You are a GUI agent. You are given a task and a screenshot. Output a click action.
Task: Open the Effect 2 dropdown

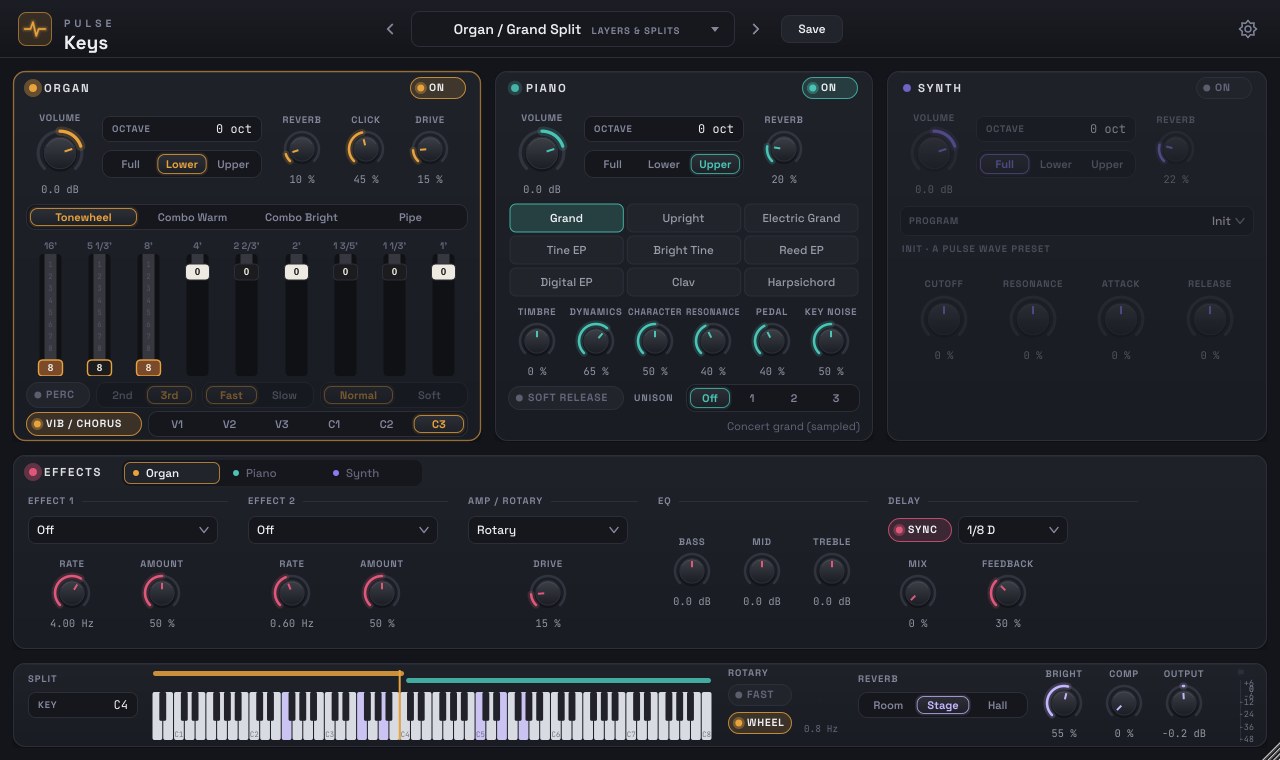(343, 530)
